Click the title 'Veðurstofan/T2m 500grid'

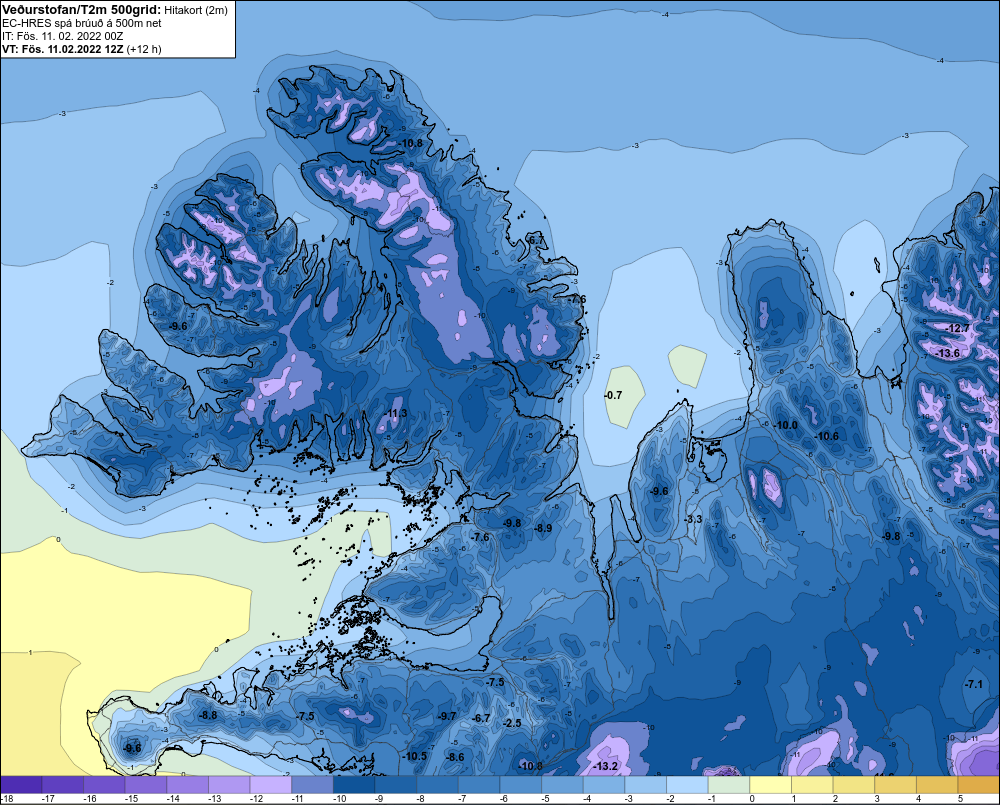click(81, 10)
